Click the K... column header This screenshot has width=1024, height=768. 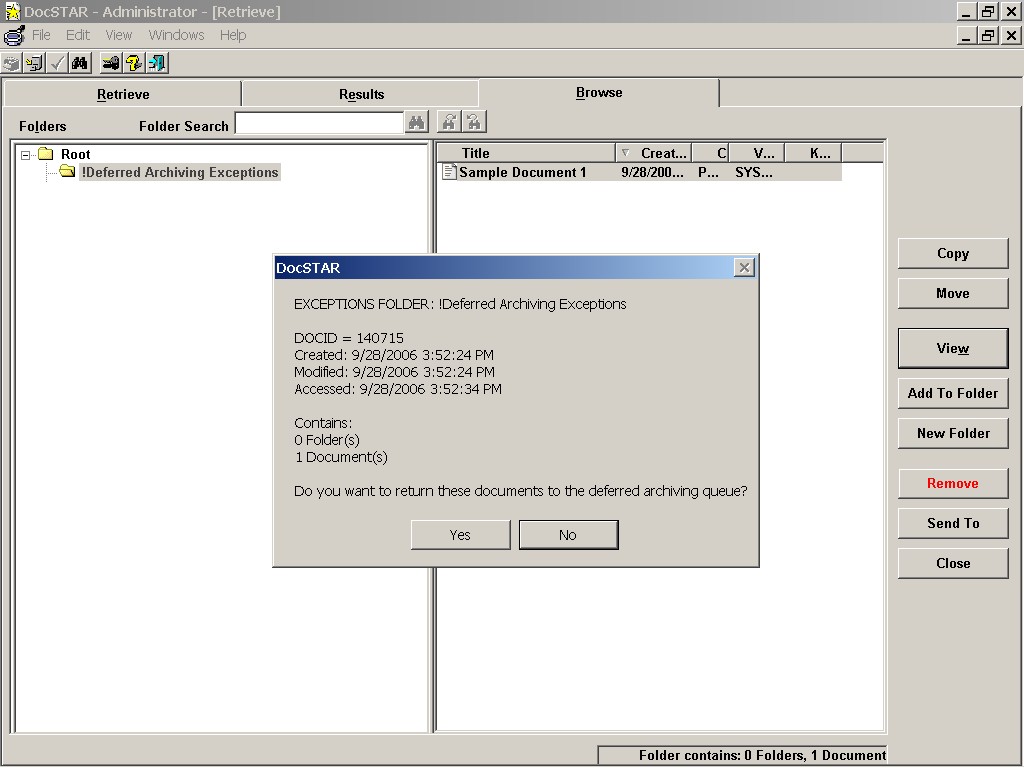click(x=814, y=153)
